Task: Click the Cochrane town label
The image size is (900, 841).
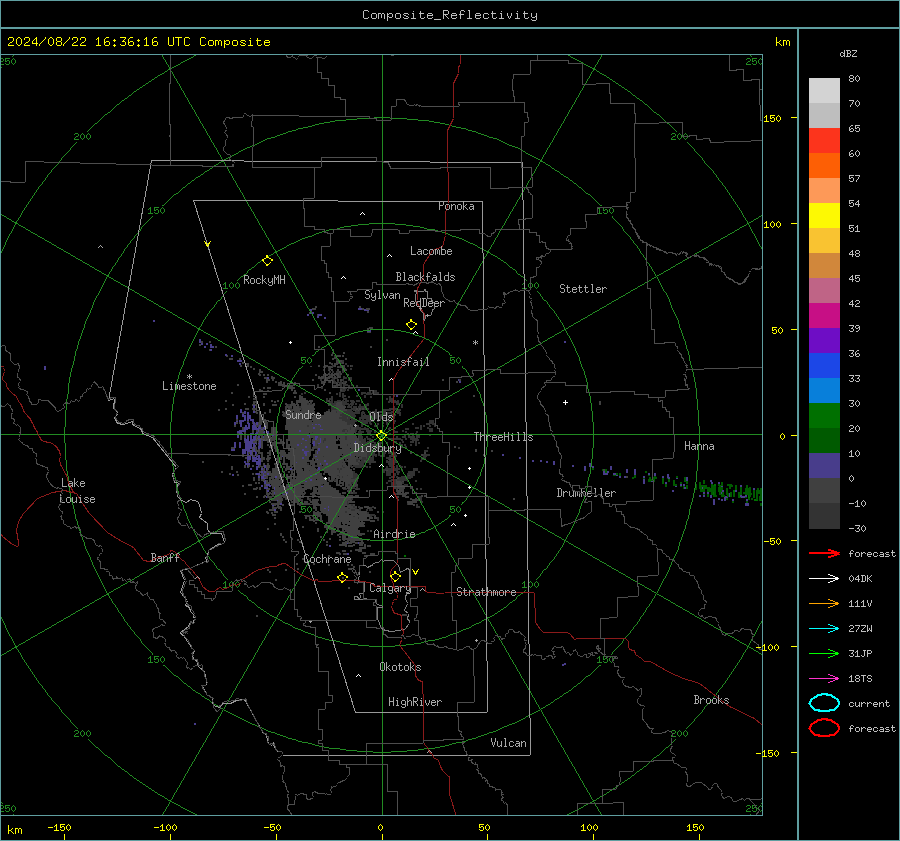Action: pos(327,559)
